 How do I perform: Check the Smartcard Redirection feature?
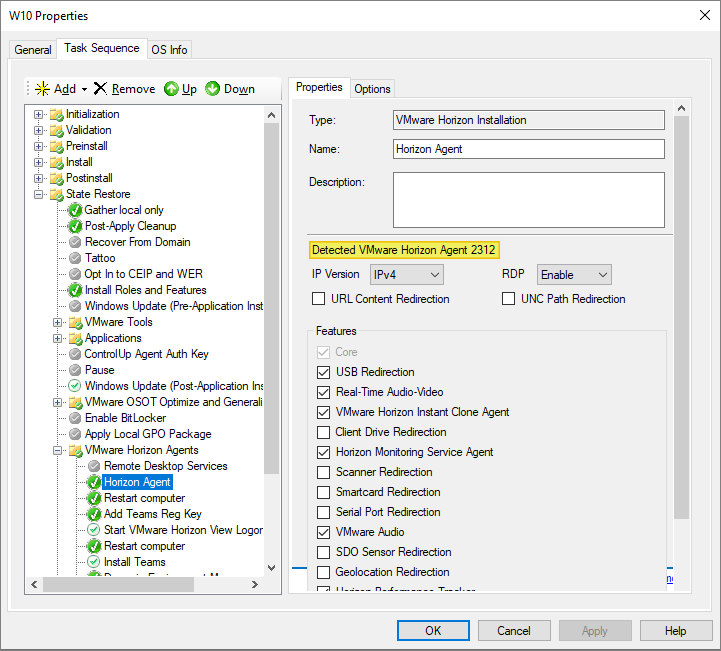coord(323,492)
